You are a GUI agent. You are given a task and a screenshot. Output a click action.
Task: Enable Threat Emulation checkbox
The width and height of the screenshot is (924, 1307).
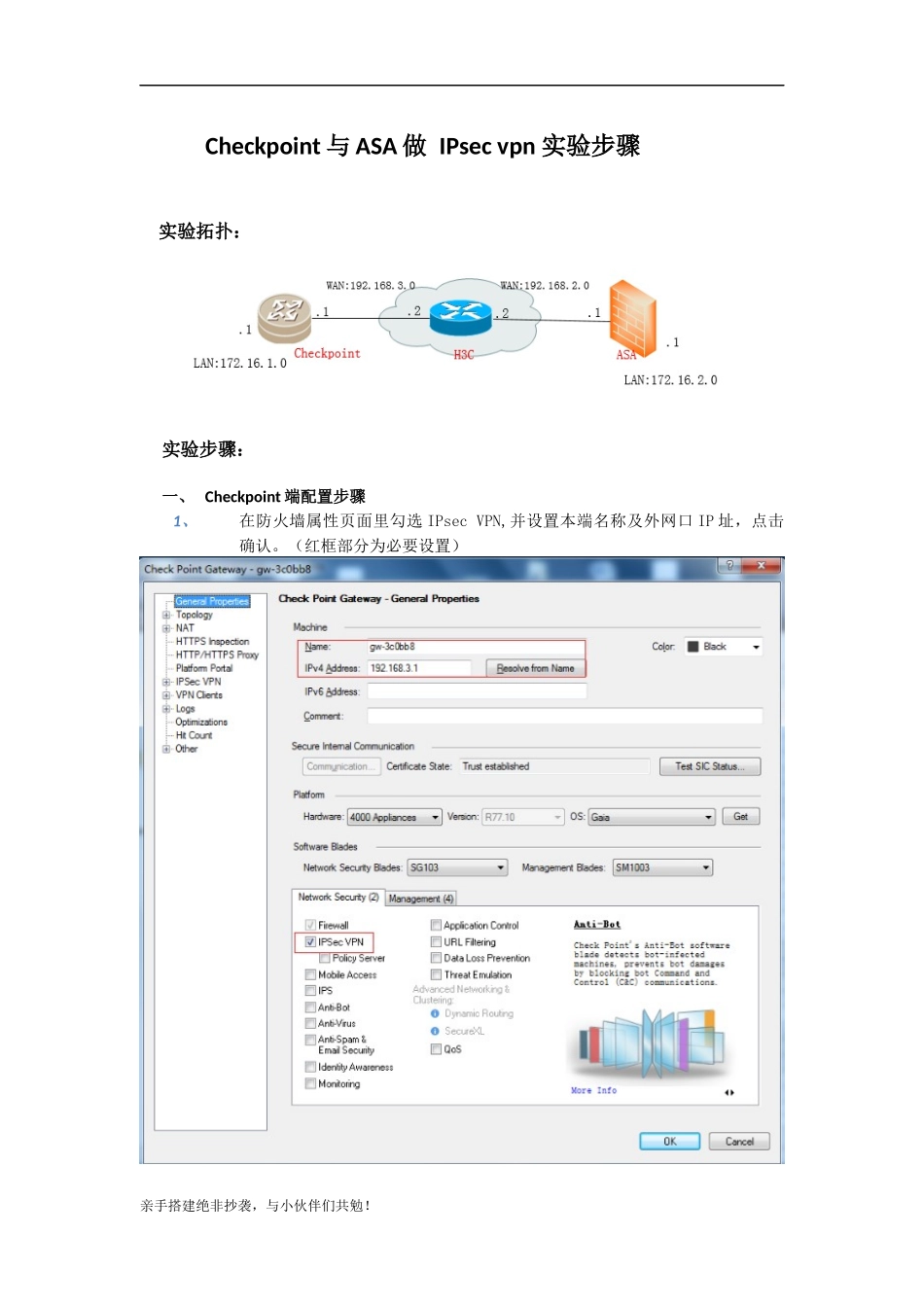coord(436,974)
